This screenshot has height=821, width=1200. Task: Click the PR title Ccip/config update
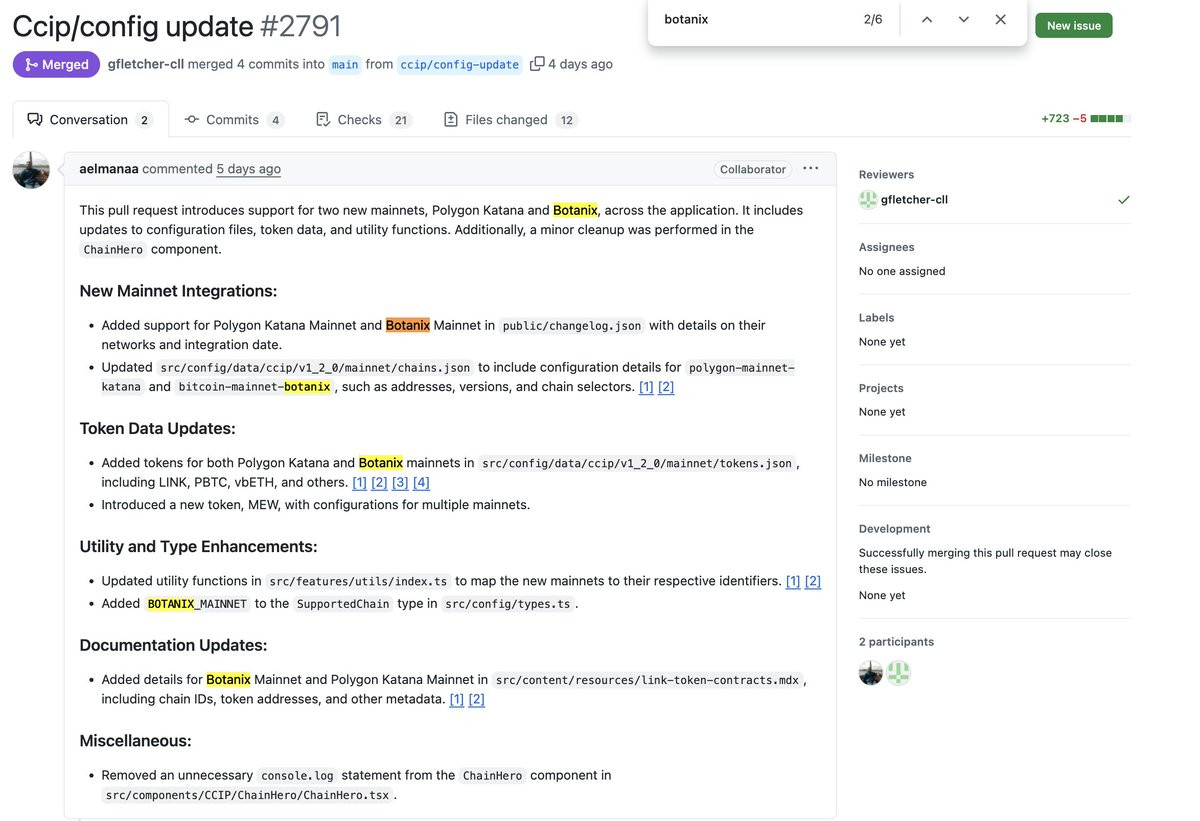tap(133, 25)
